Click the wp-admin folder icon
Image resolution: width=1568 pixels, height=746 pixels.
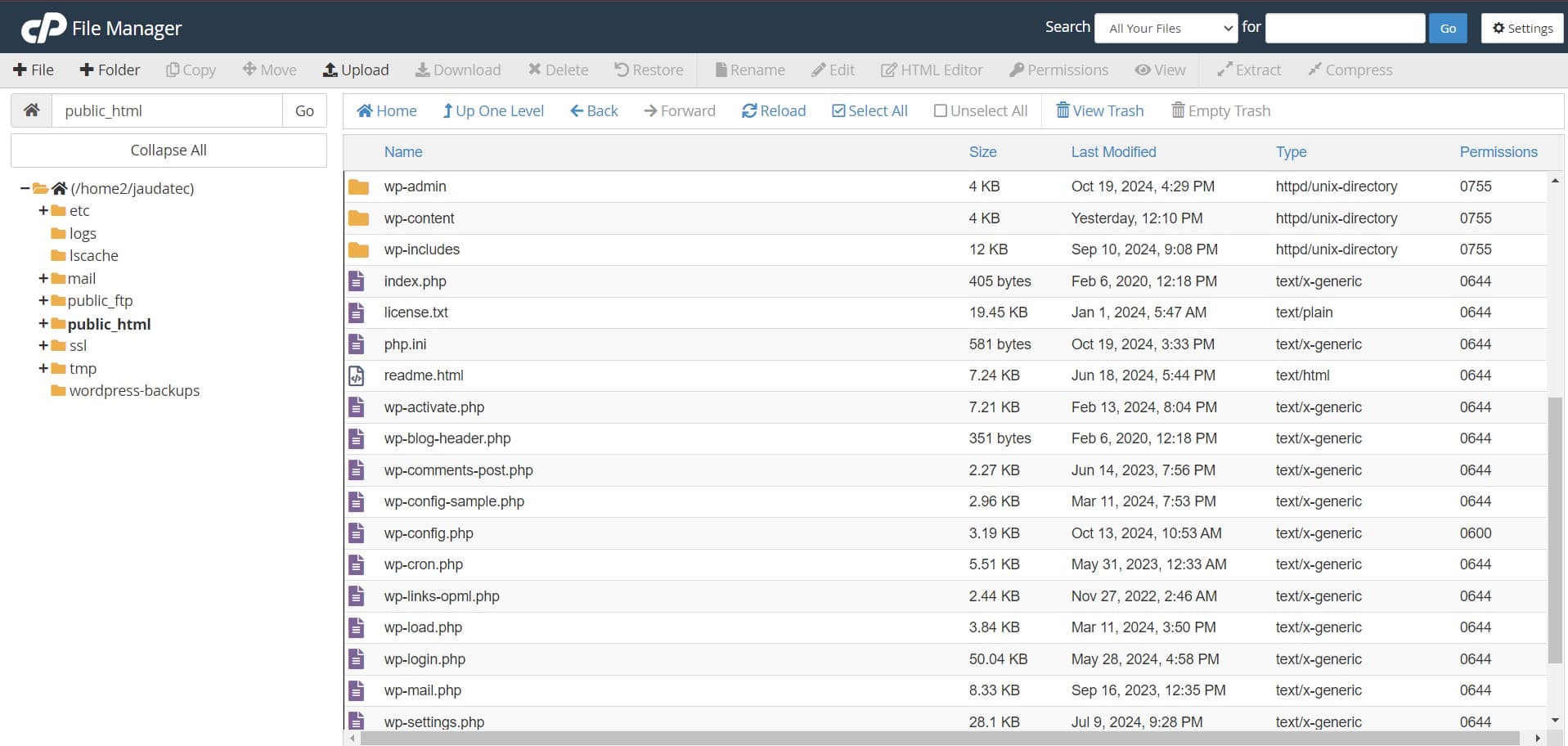click(x=358, y=186)
